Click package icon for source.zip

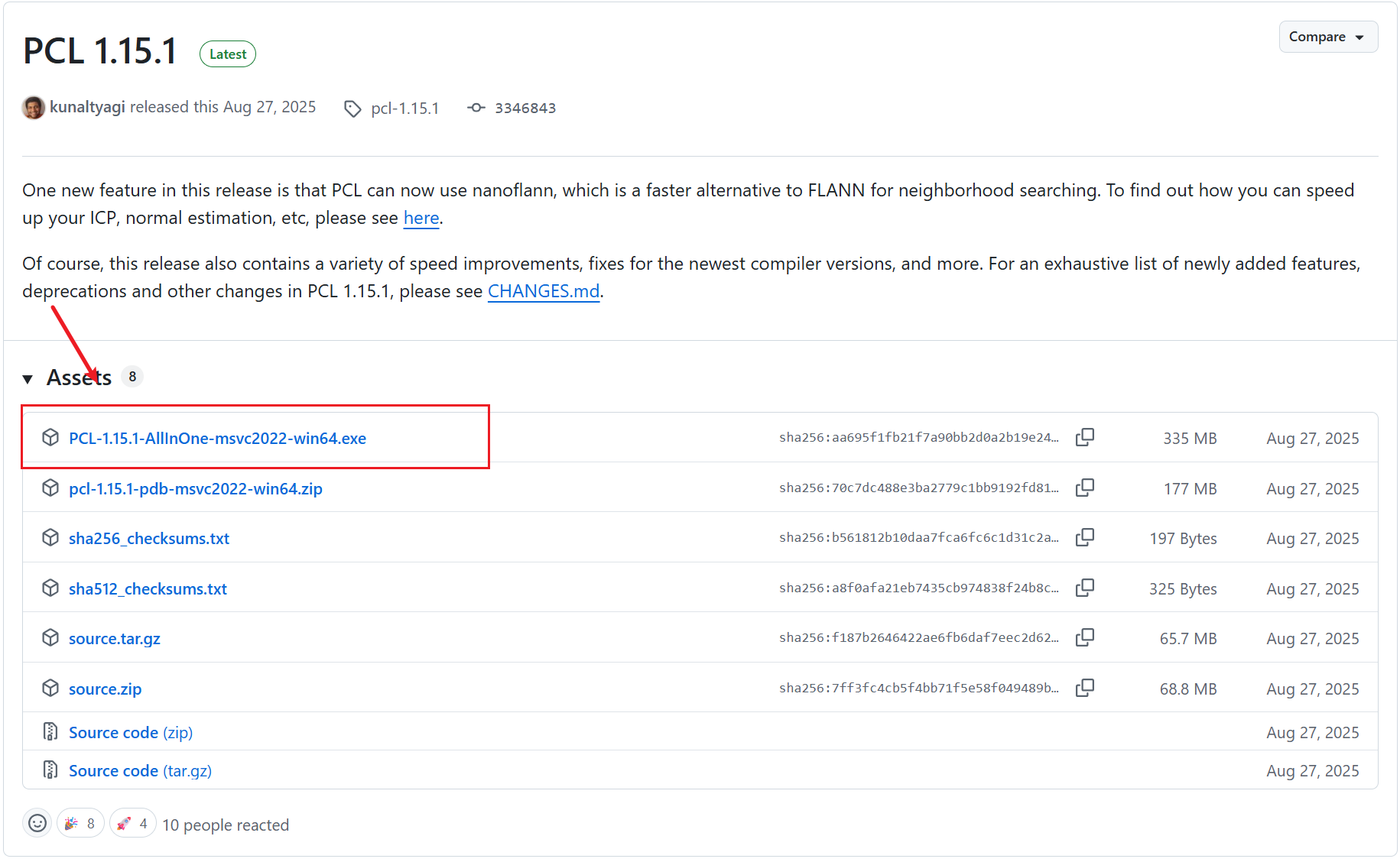coord(50,688)
